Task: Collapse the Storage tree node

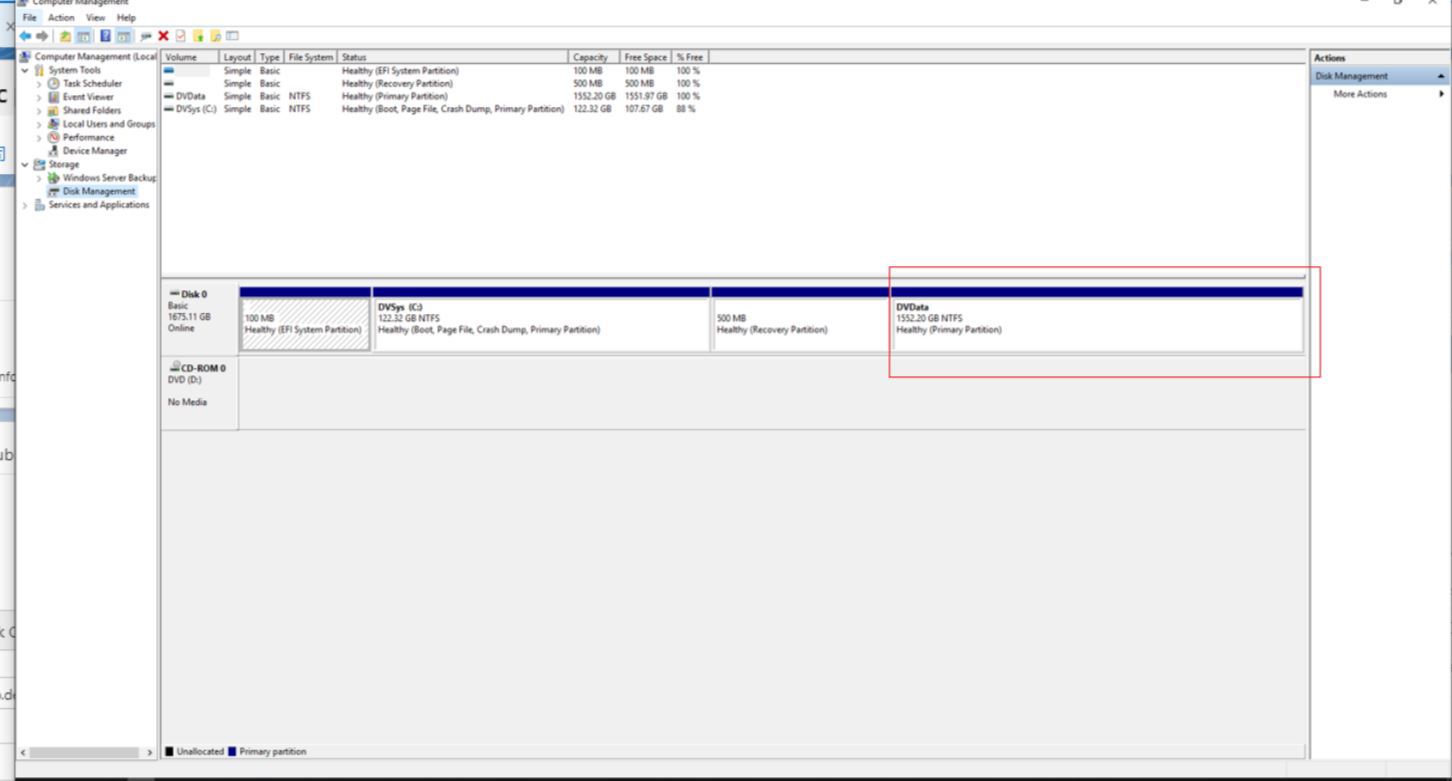Action: [x=26, y=164]
